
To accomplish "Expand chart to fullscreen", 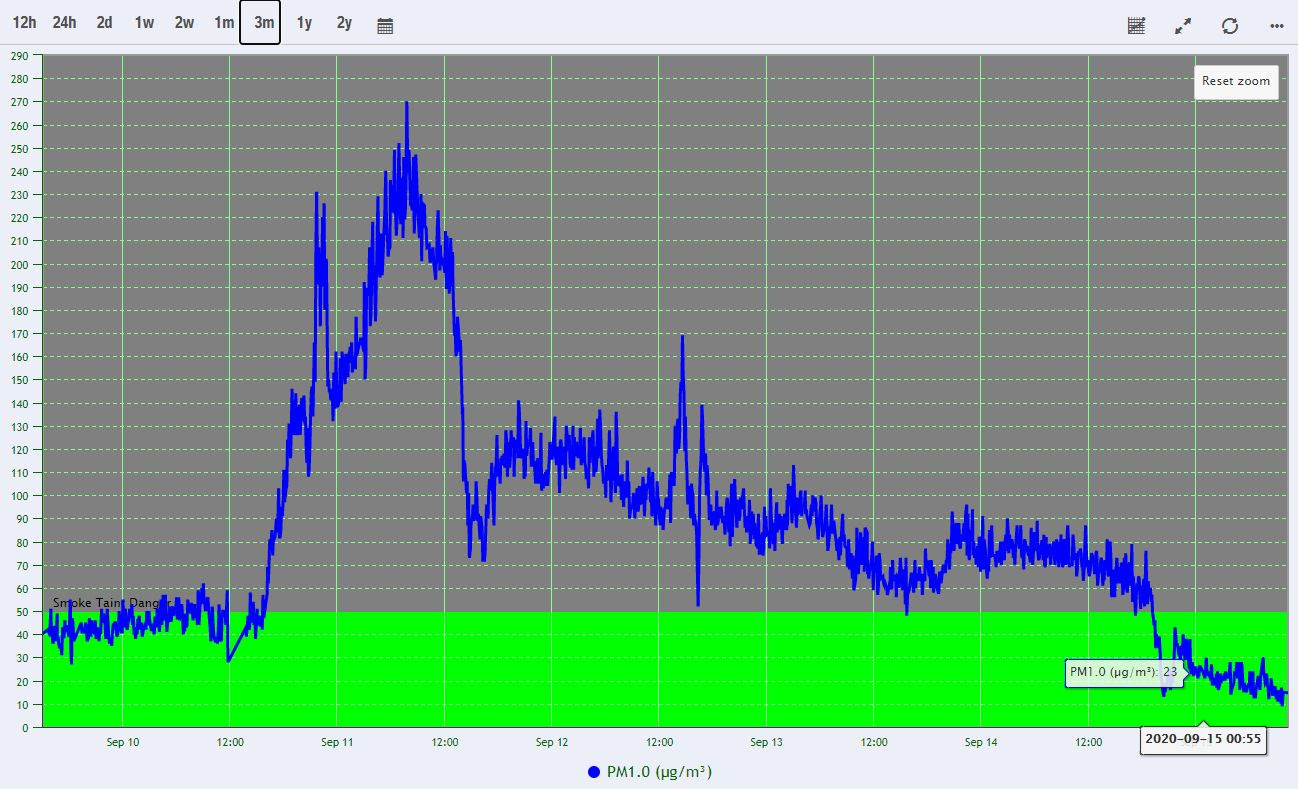I will 1183,26.
